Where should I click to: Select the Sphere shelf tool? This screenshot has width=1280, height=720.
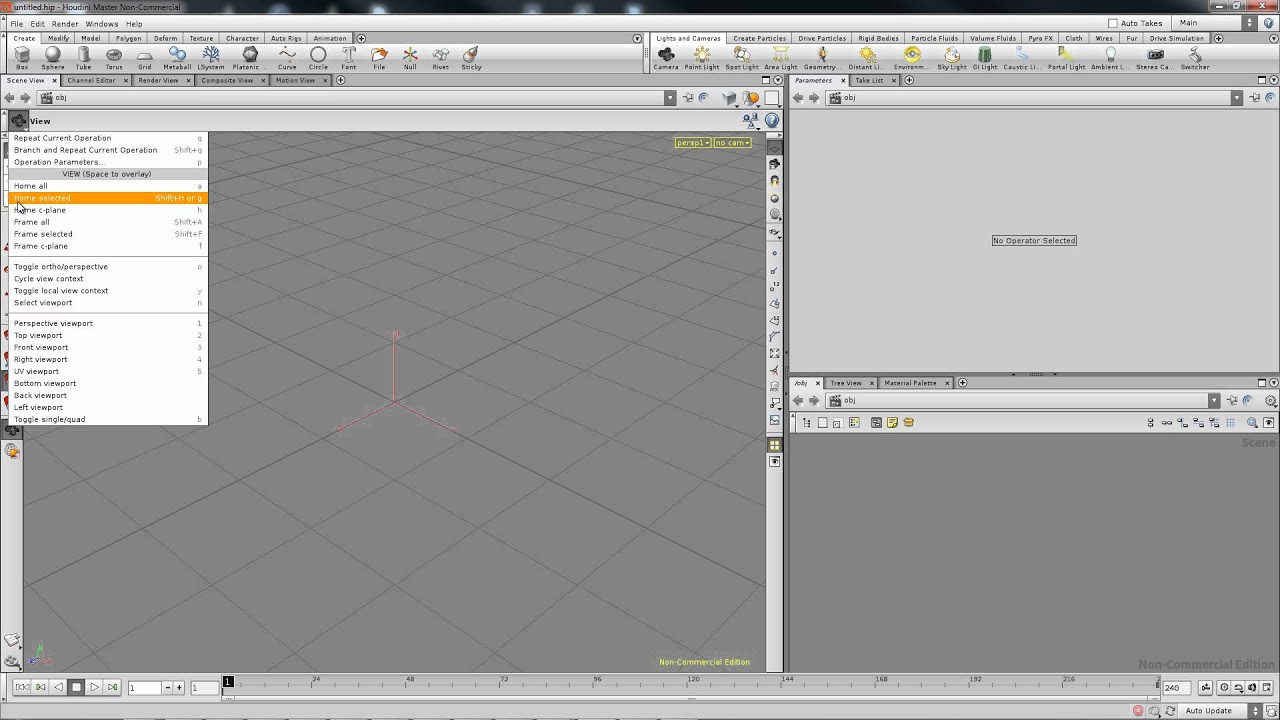click(53, 59)
